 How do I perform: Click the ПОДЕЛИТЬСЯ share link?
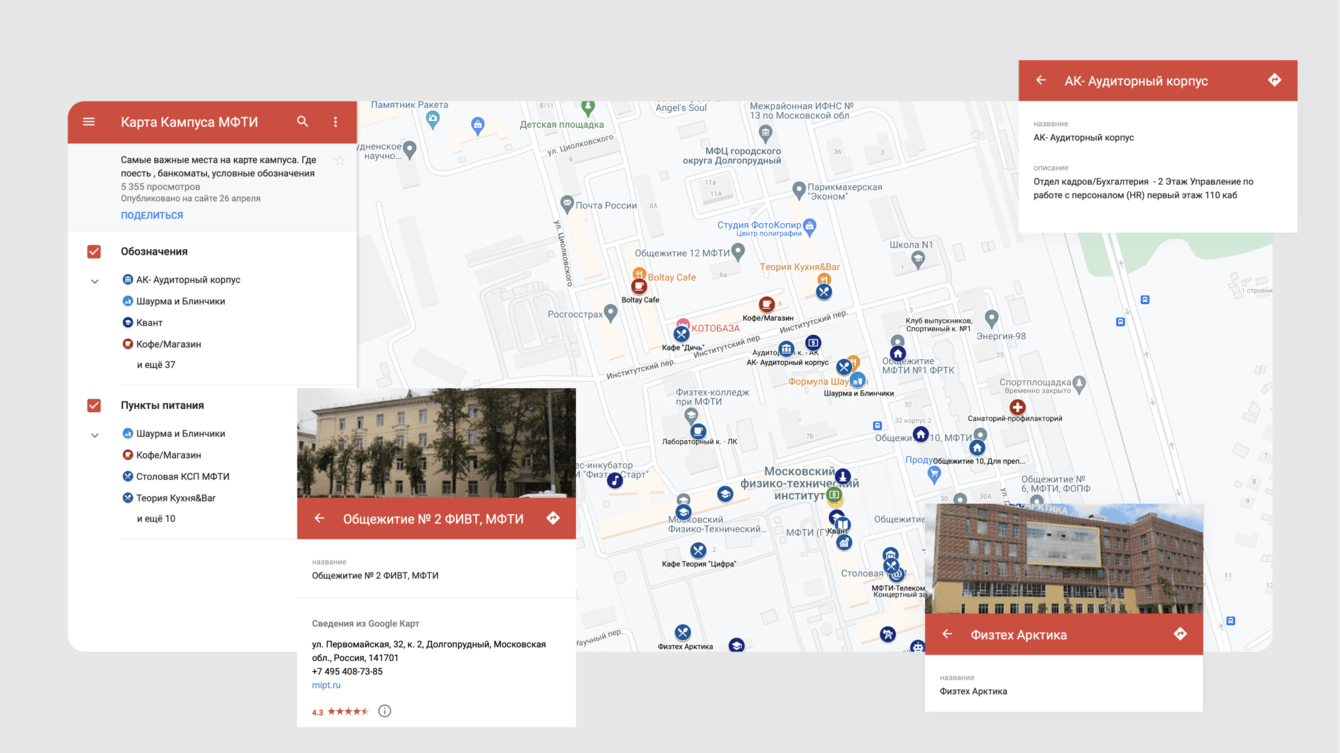(152, 215)
